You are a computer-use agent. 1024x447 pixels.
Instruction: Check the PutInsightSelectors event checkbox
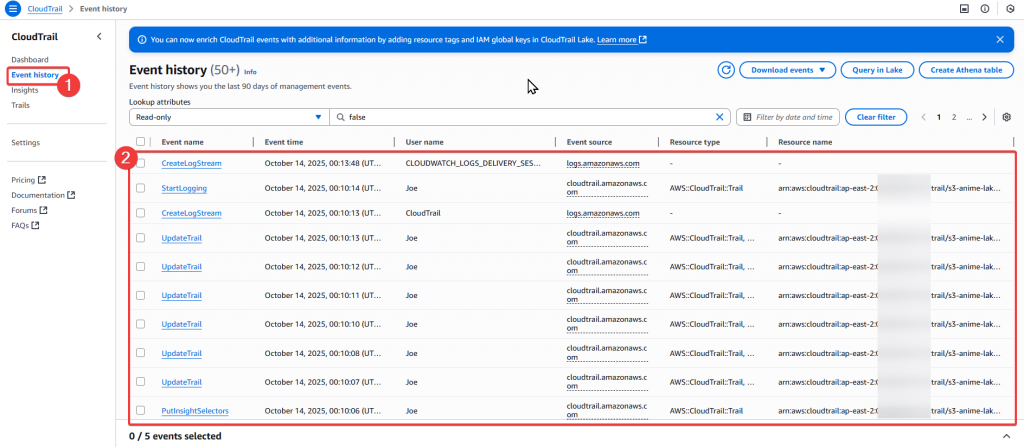(140, 410)
